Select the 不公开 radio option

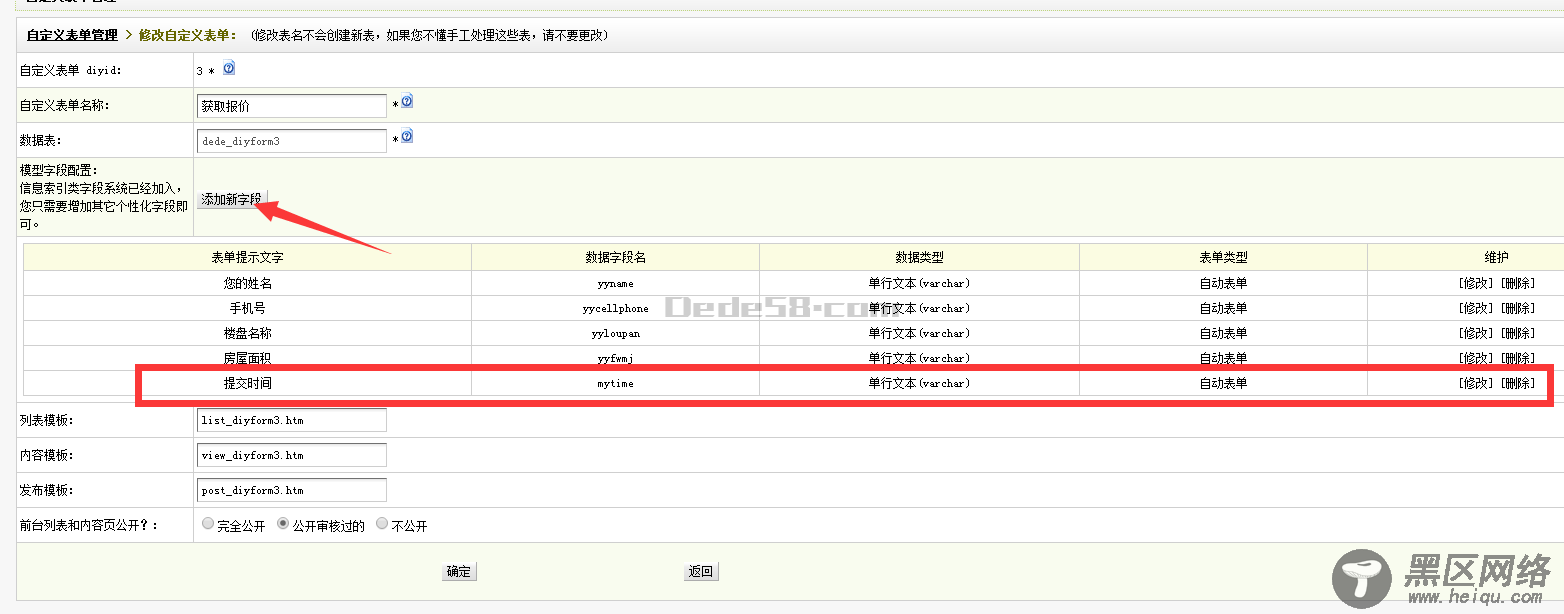tap(382, 523)
